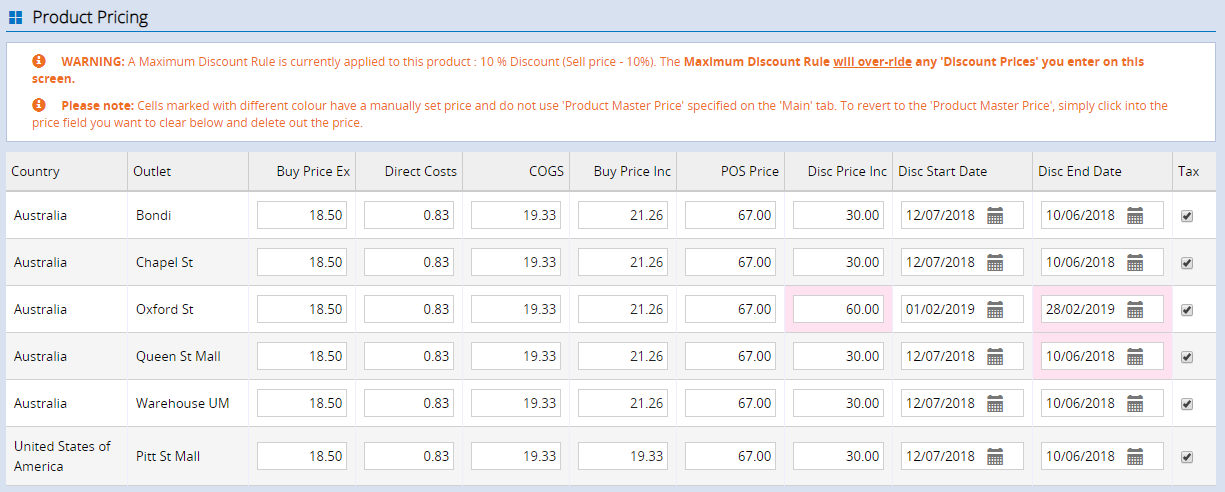
Task: Toggle Tax checkbox for Bondi
Action: click(1187, 216)
